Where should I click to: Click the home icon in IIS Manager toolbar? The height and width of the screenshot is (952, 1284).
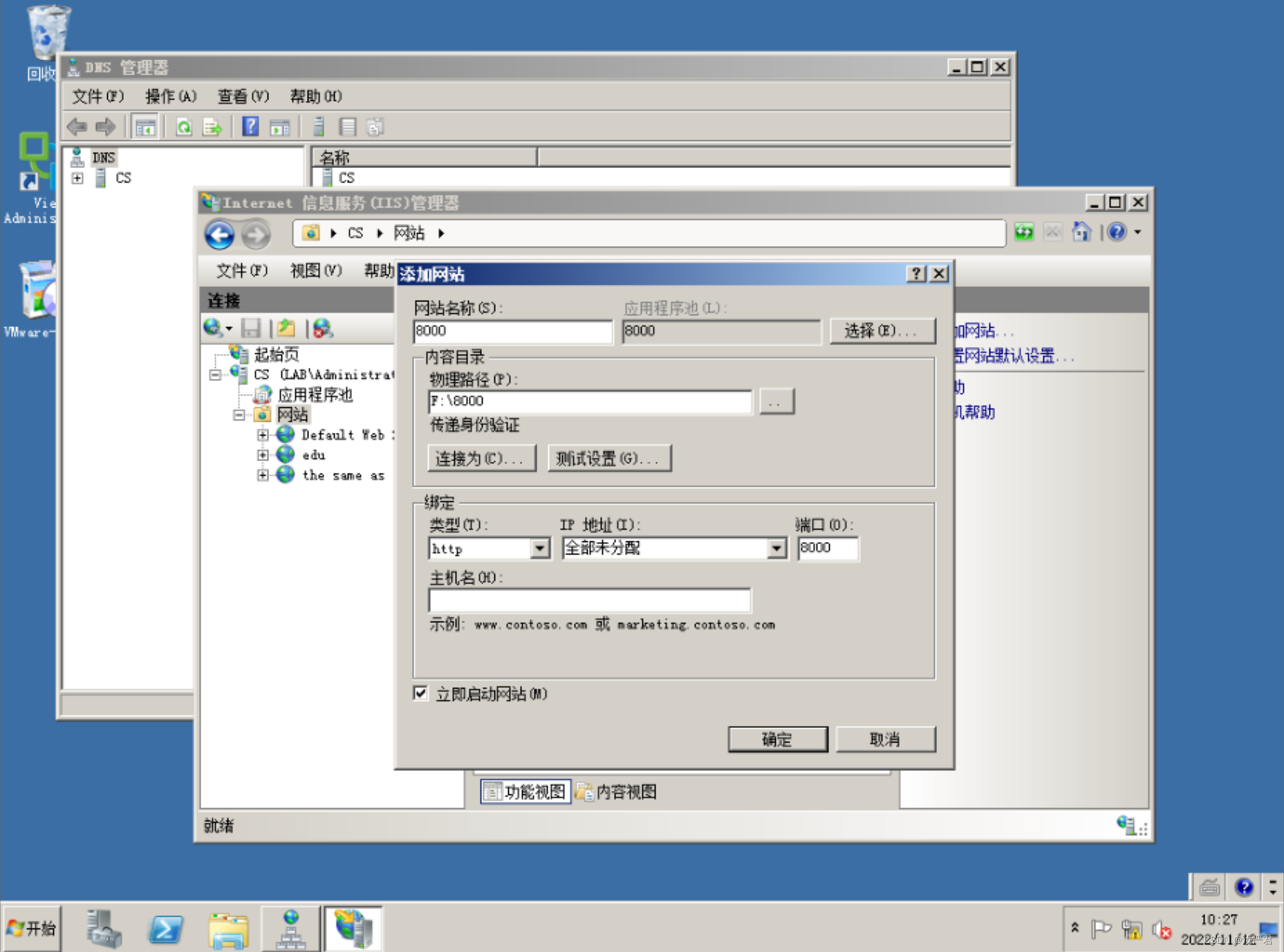coord(1081,232)
